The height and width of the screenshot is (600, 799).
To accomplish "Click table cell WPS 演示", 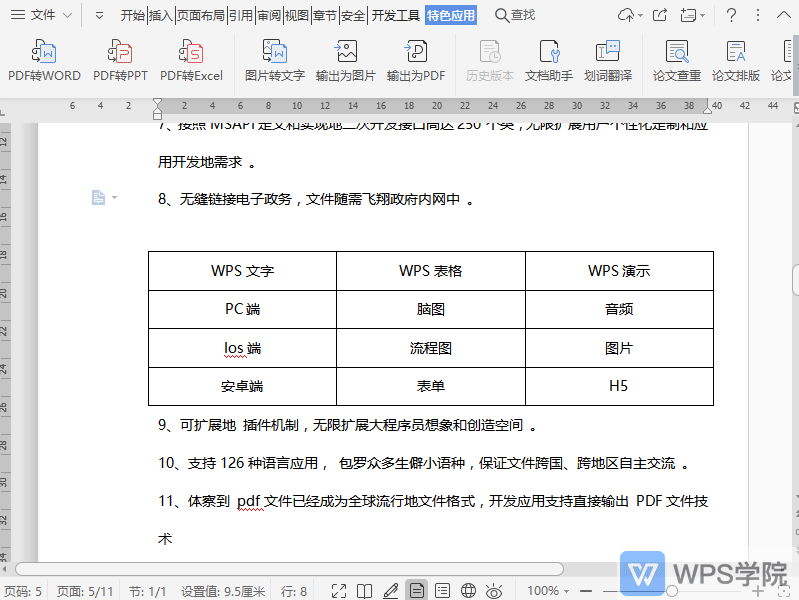I will click(x=619, y=271).
